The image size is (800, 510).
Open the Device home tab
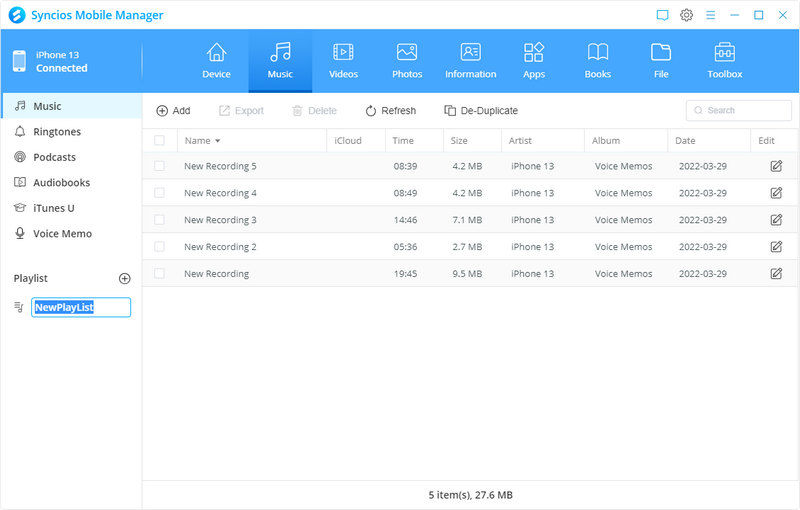[216, 61]
